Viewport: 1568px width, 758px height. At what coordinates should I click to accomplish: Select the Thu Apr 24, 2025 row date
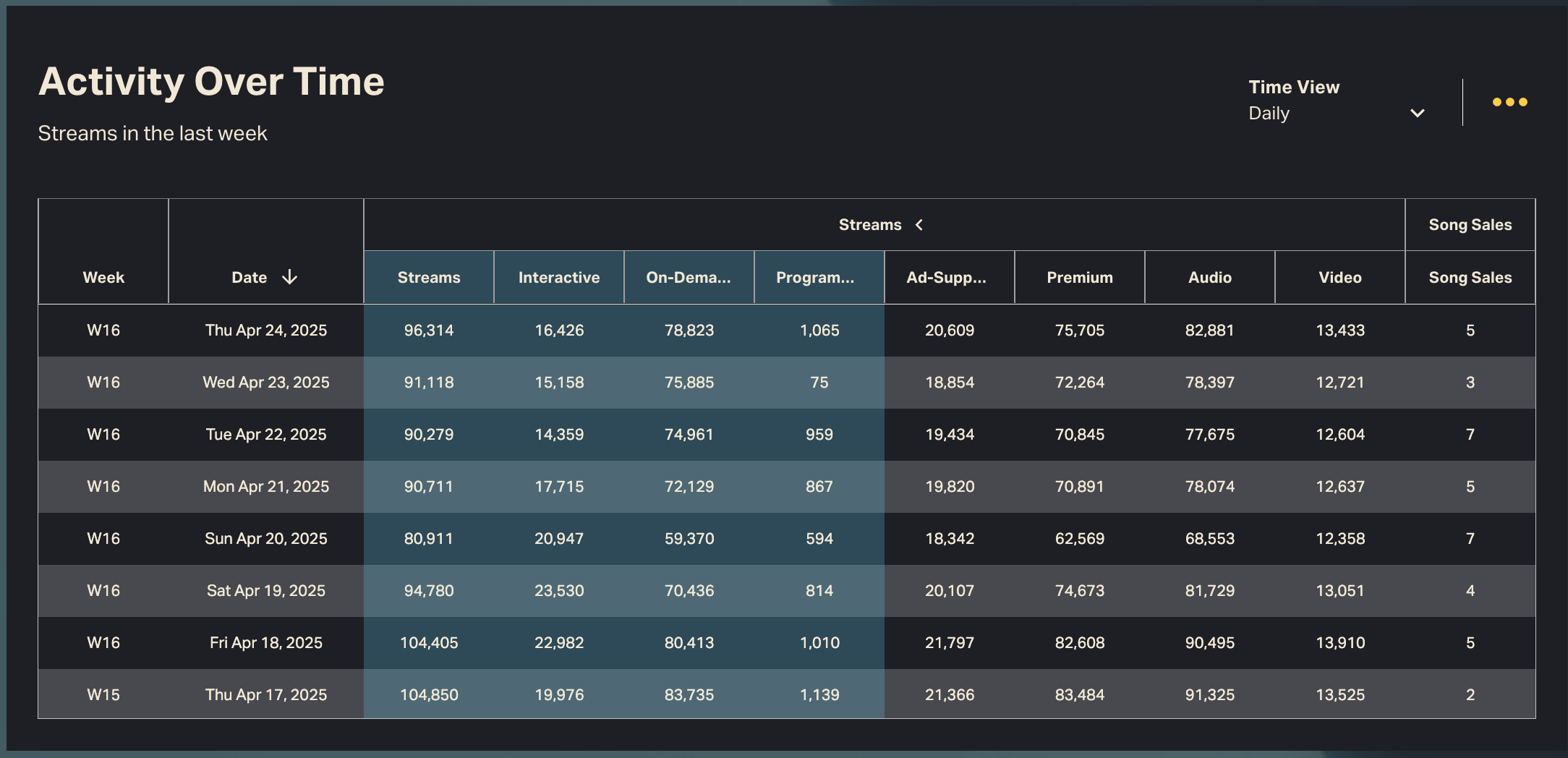click(x=266, y=331)
